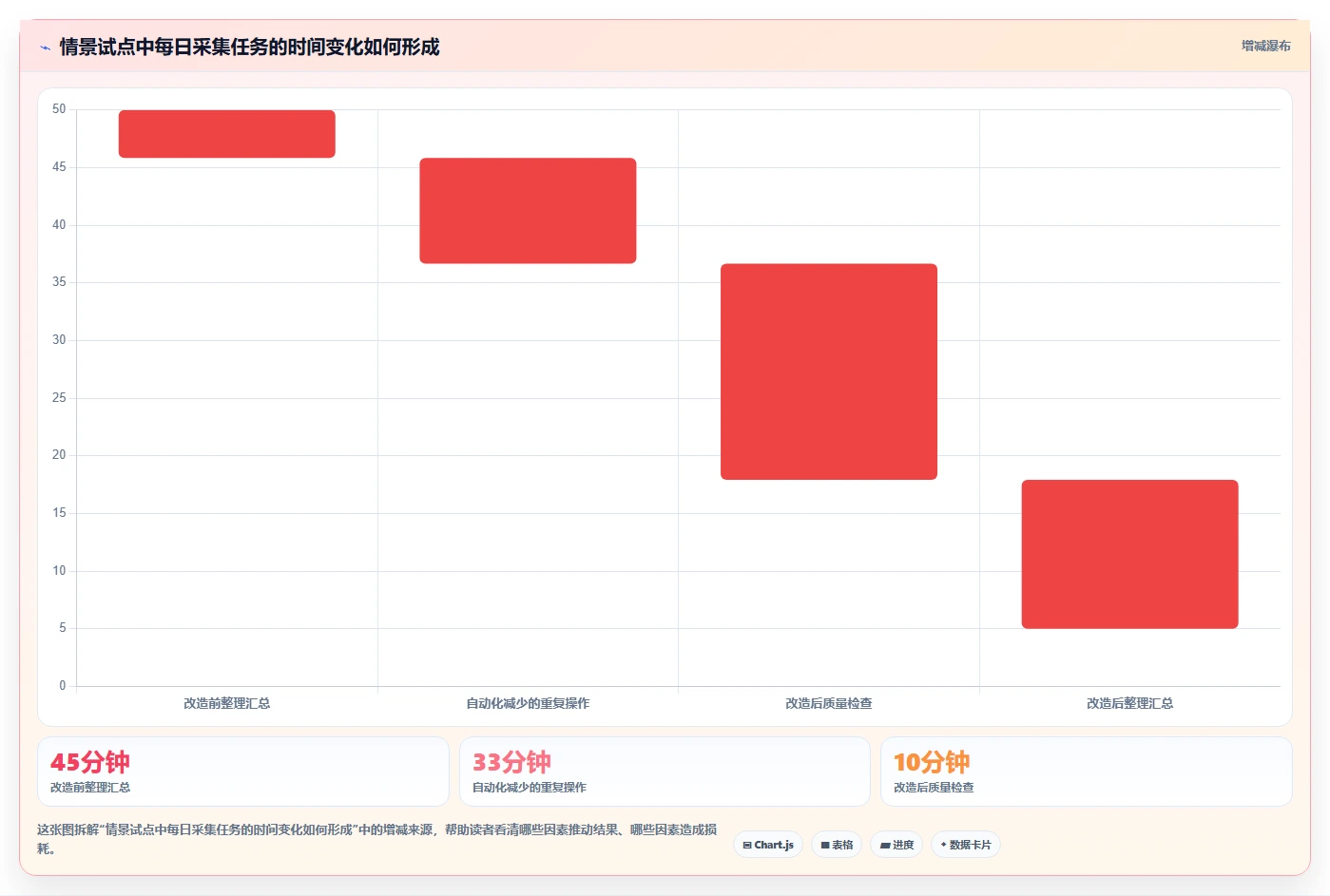
Task: Click the 45分钟 data card
Action: click(x=242, y=772)
